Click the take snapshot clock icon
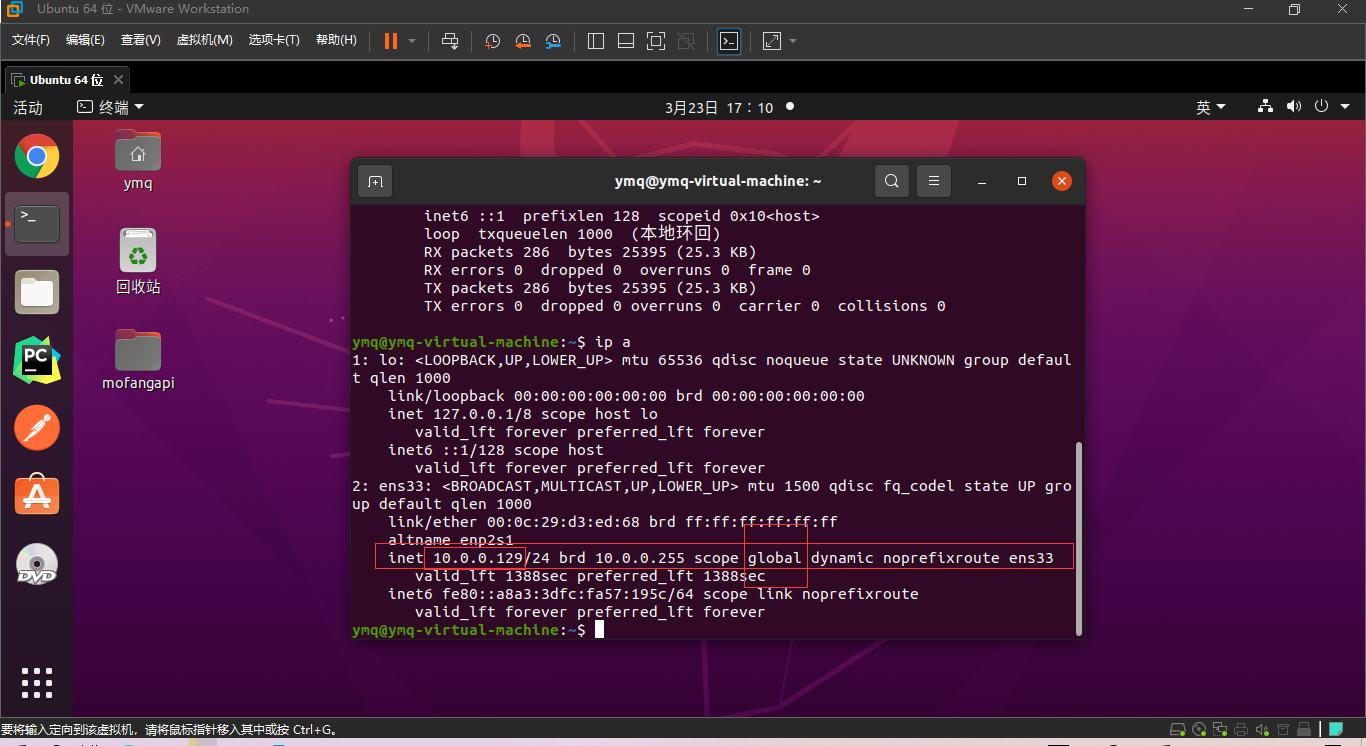This screenshot has width=1366, height=746. coord(493,41)
